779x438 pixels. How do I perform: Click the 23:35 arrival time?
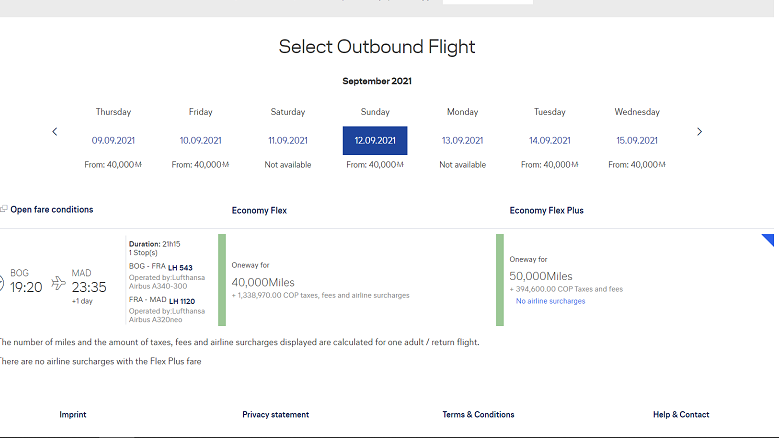[x=89, y=287]
